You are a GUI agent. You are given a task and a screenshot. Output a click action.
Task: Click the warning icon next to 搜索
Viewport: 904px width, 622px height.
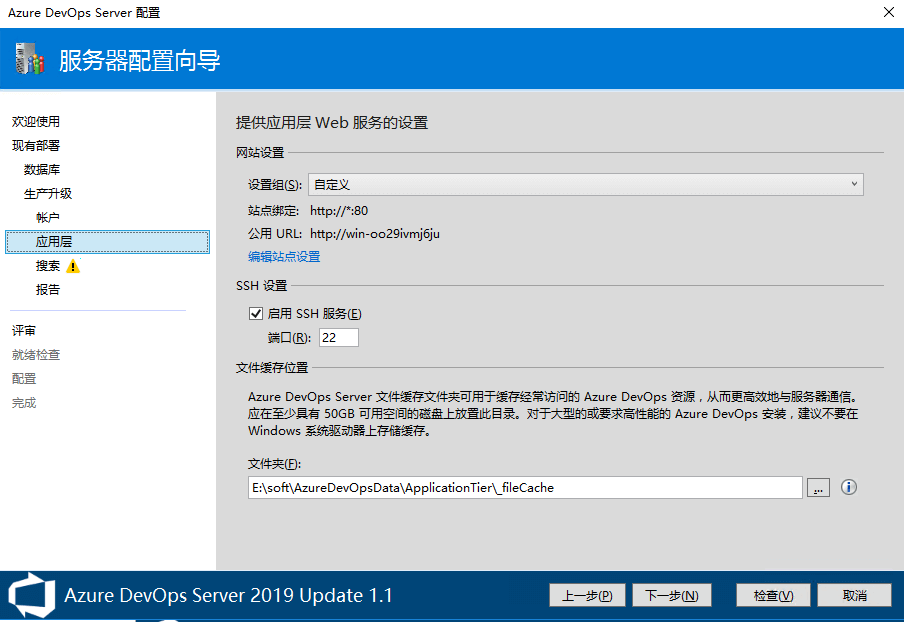pyautogui.click(x=73, y=266)
